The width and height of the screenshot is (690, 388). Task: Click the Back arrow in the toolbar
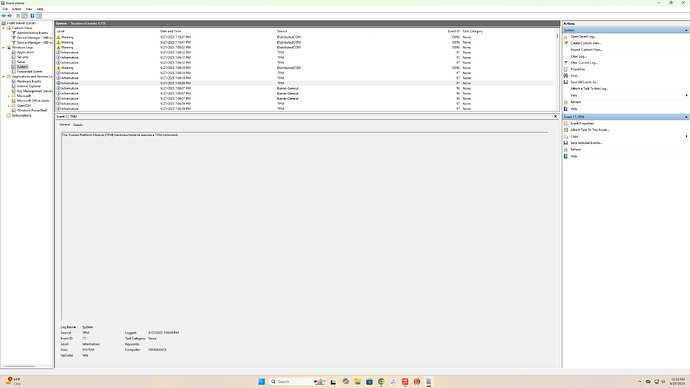[4, 16]
